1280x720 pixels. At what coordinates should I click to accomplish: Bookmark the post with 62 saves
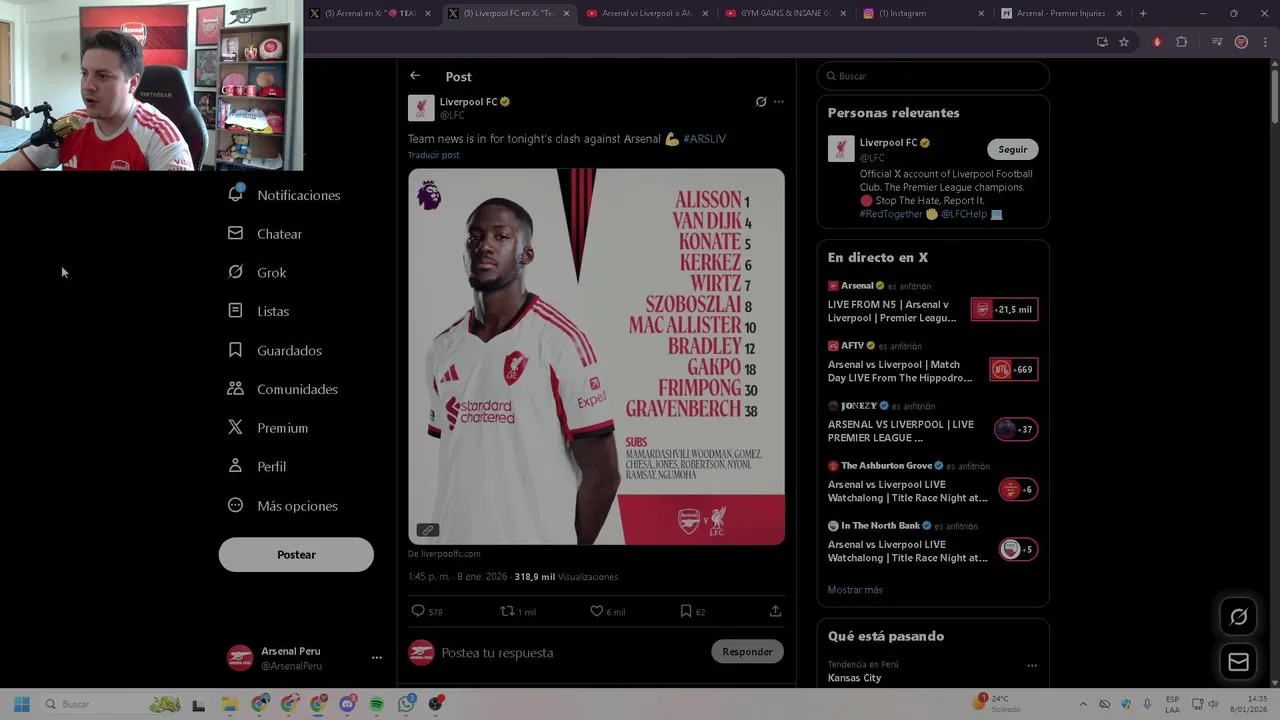coord(686,611)
